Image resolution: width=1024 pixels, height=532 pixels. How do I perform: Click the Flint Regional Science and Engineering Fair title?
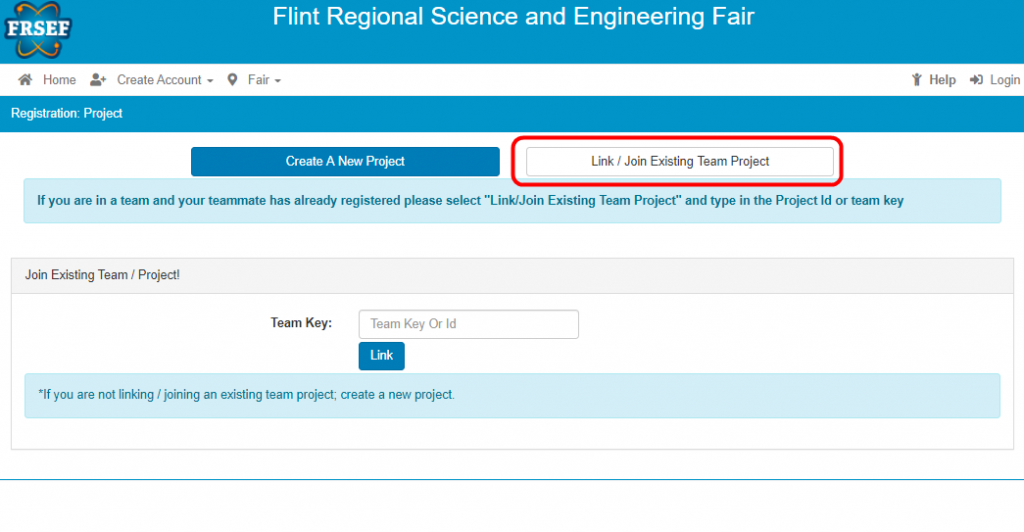coord(513,16)
